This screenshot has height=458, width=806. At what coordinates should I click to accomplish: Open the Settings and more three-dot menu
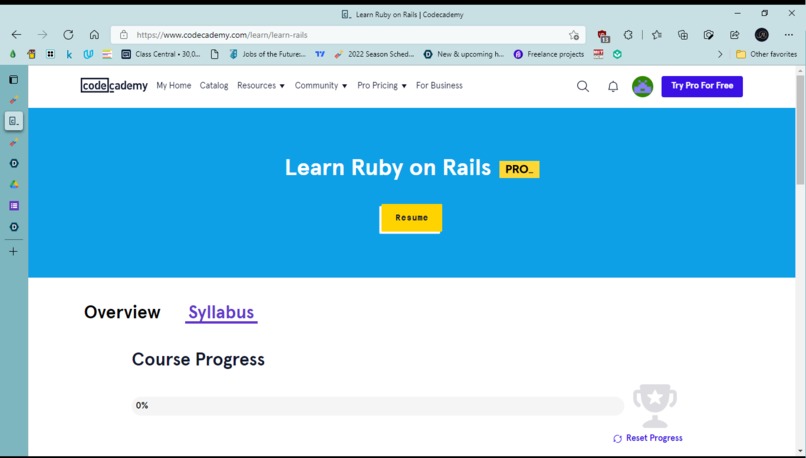pos(789,35)
